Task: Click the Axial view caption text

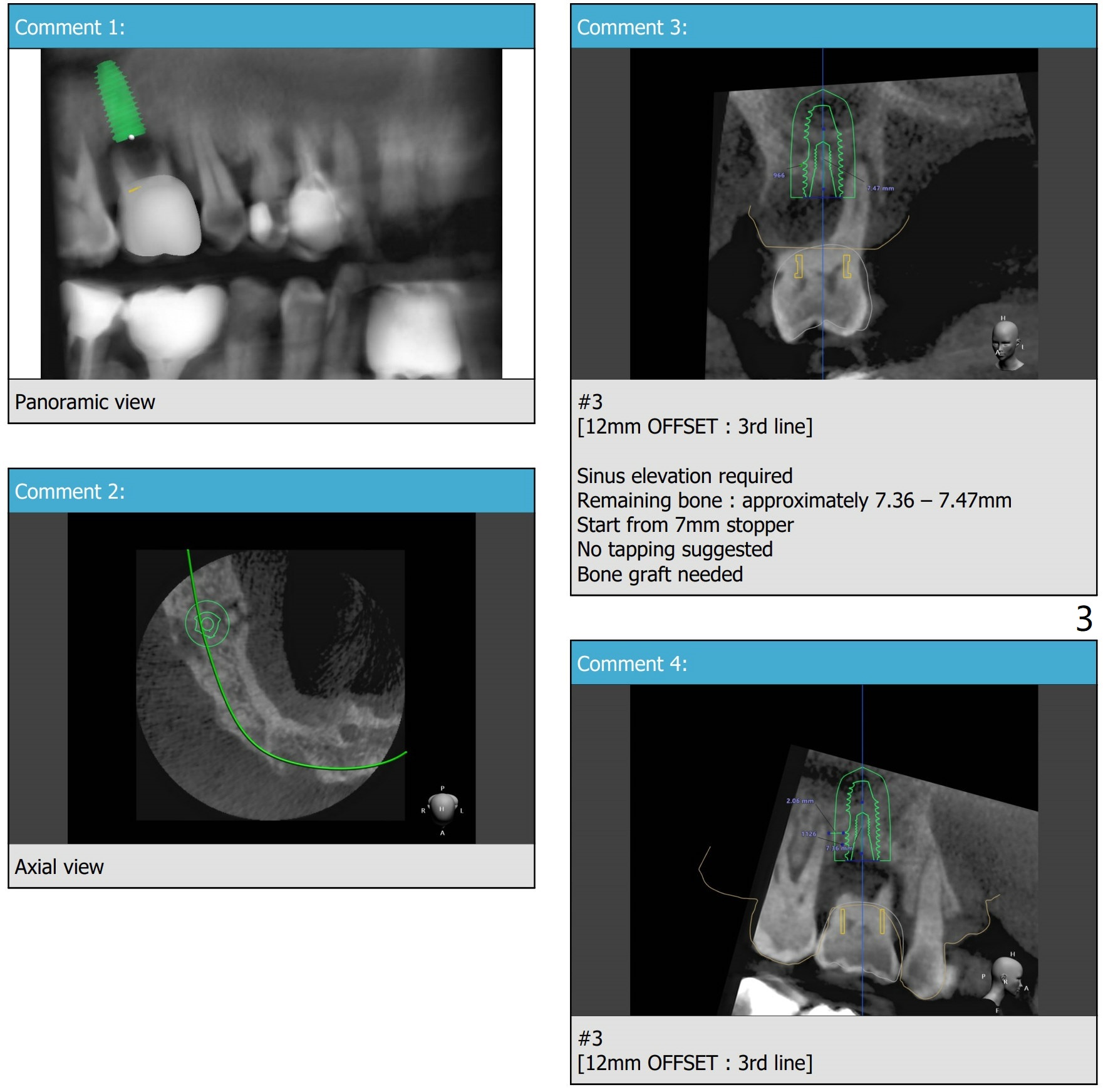Action: [x=59, y=867]
